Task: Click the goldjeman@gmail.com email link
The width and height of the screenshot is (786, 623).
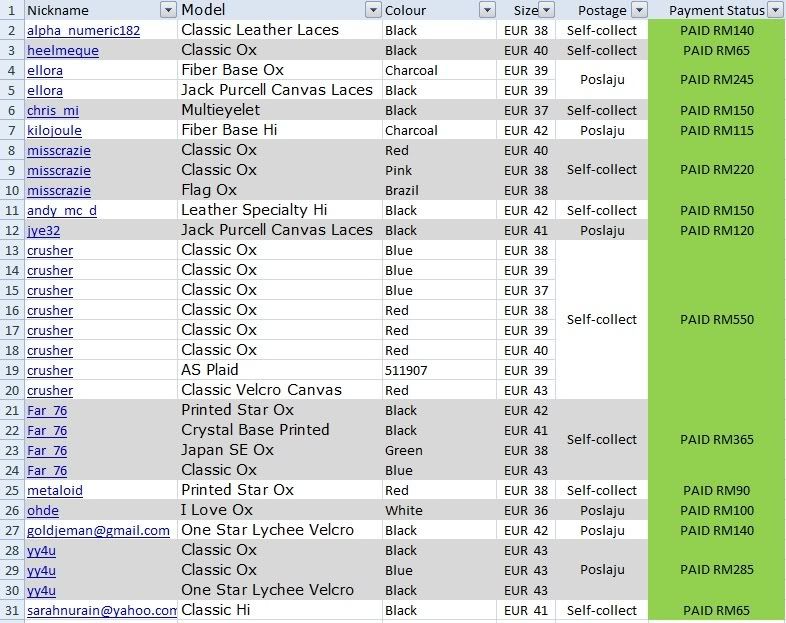Action: pos(98,531)
